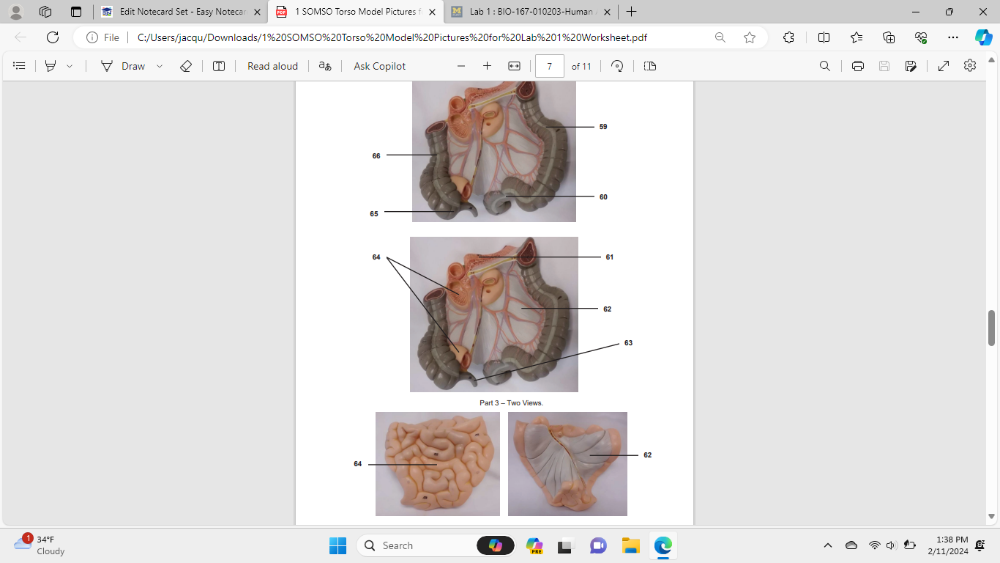Switch to Lab 1 BIO-167 tab
Viewport: 1000px width, 563px height.
click(x=530, y=12)
